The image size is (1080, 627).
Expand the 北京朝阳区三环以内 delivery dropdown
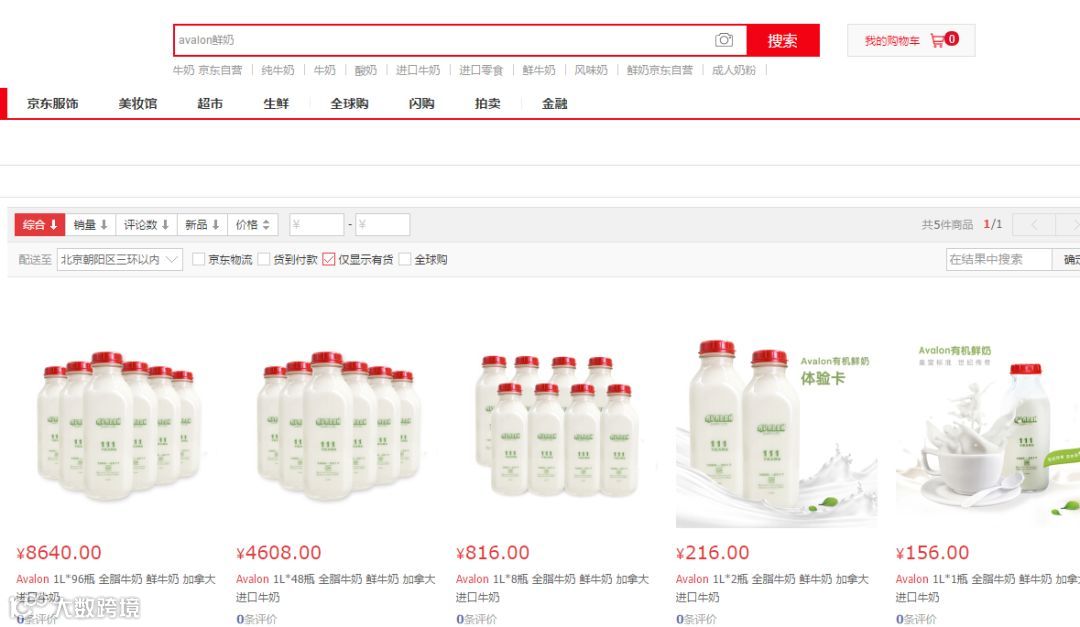click(x=120, y=259)
